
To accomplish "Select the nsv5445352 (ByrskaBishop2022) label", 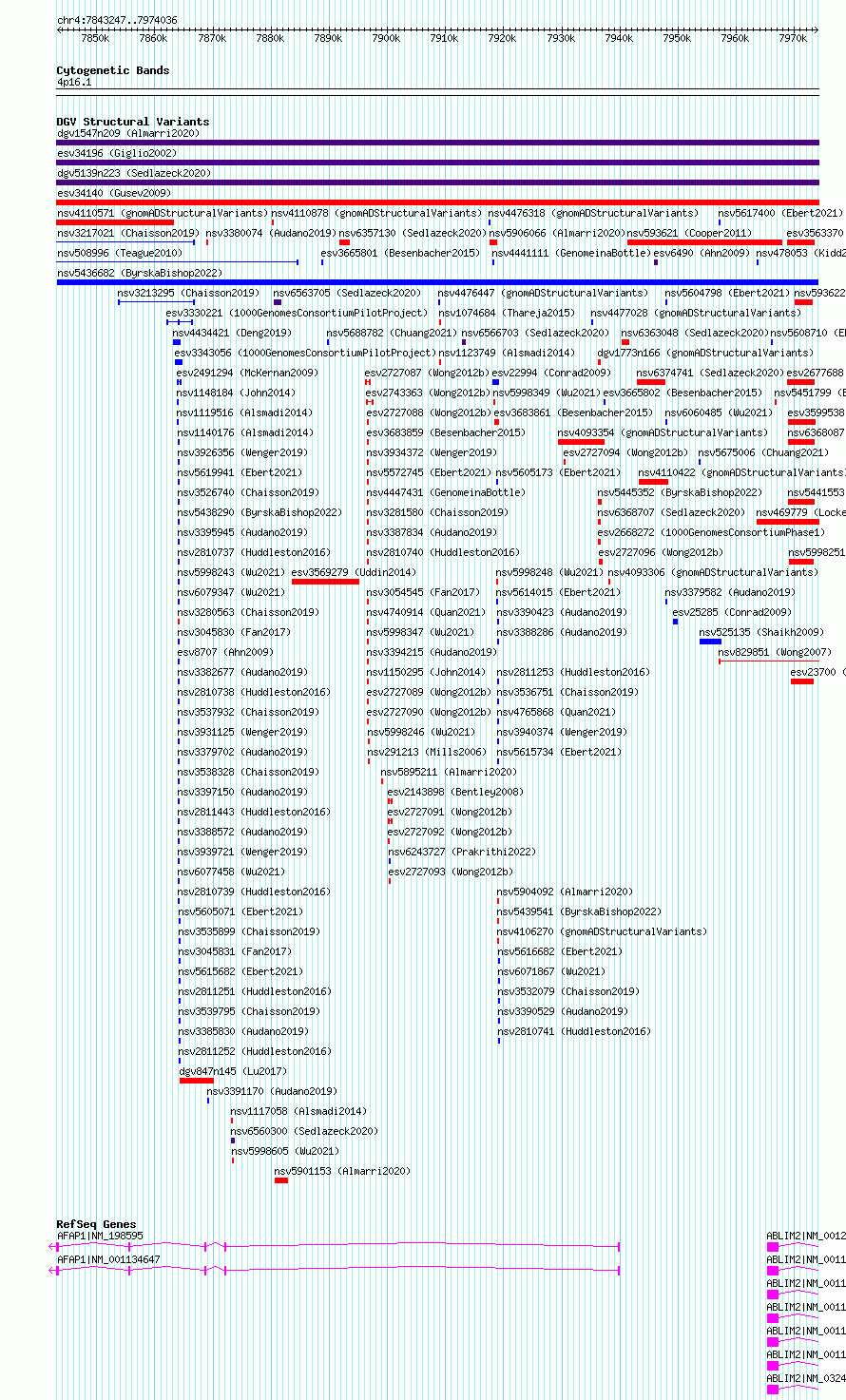I will coord(680,492).
